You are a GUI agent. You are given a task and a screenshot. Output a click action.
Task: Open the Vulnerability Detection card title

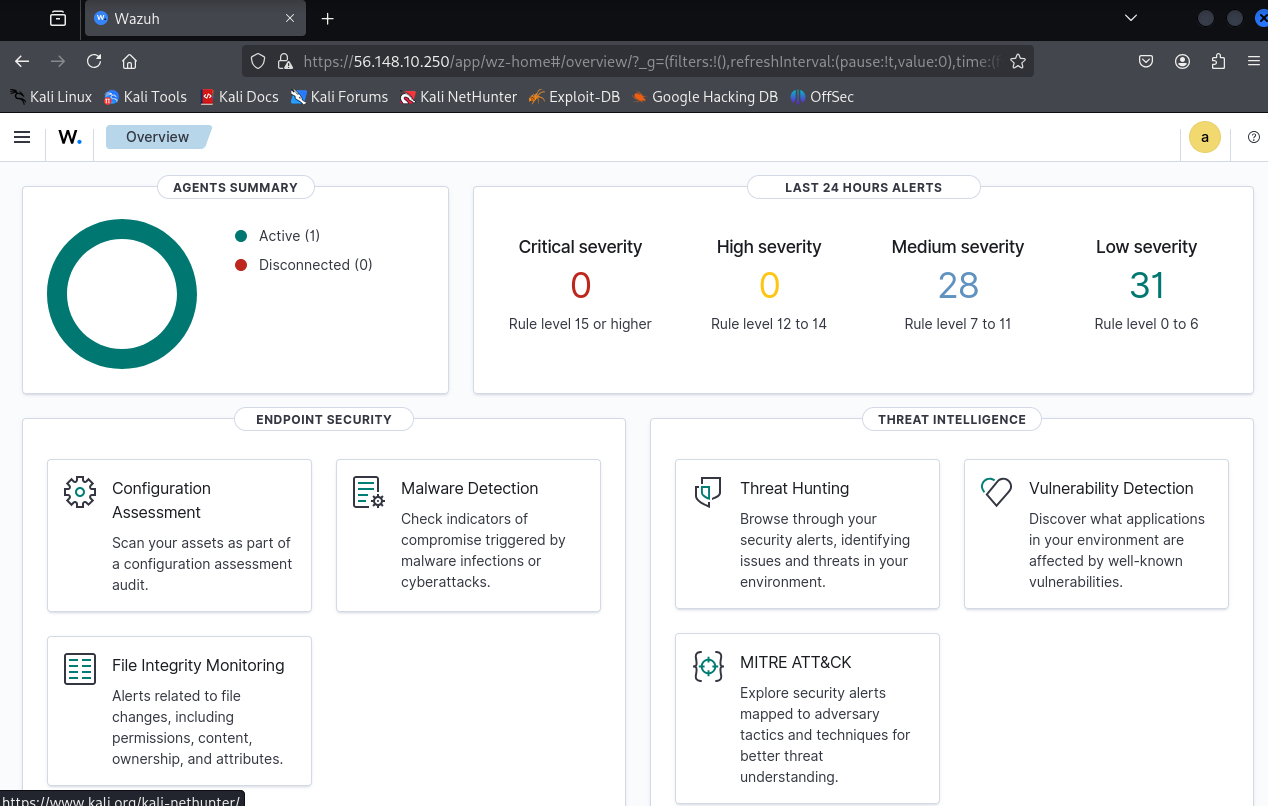[1111, 488]
